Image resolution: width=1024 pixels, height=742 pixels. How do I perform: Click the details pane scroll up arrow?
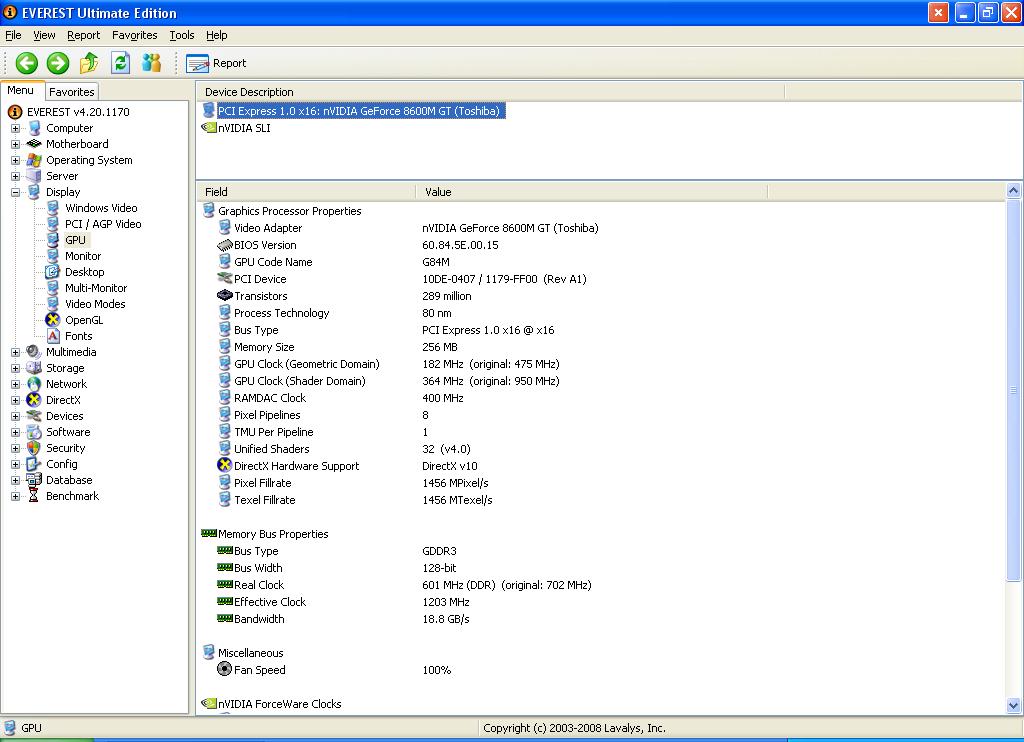[1014, 191]
